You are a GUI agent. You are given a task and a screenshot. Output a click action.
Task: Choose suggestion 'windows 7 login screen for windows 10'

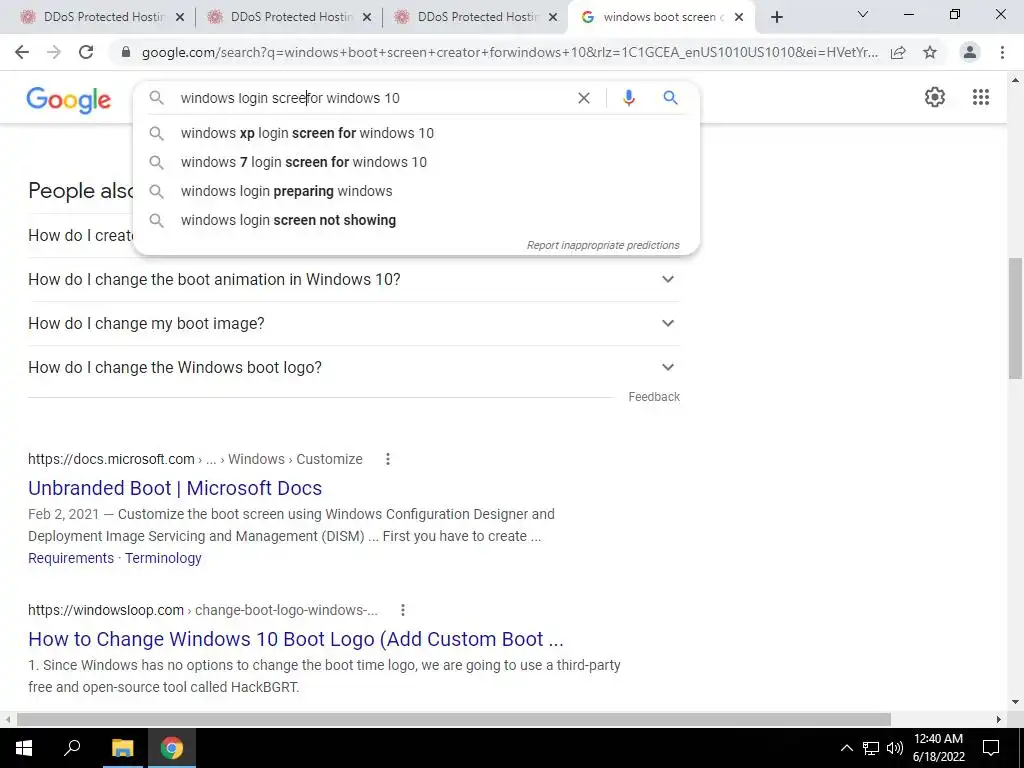(x=416, y=162)
